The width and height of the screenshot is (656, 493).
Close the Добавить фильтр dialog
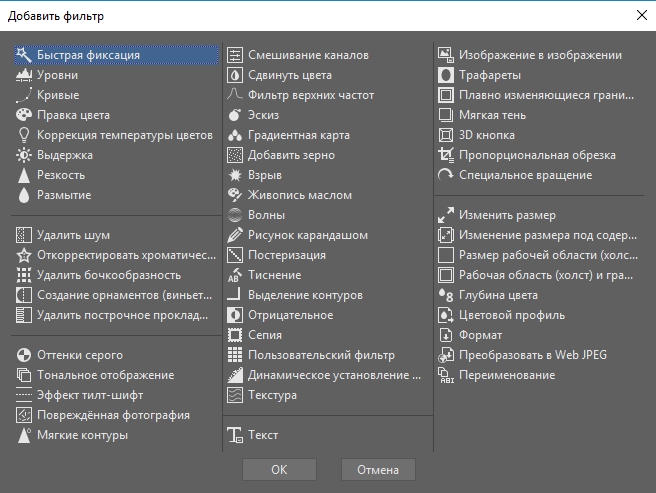[641, 15]
